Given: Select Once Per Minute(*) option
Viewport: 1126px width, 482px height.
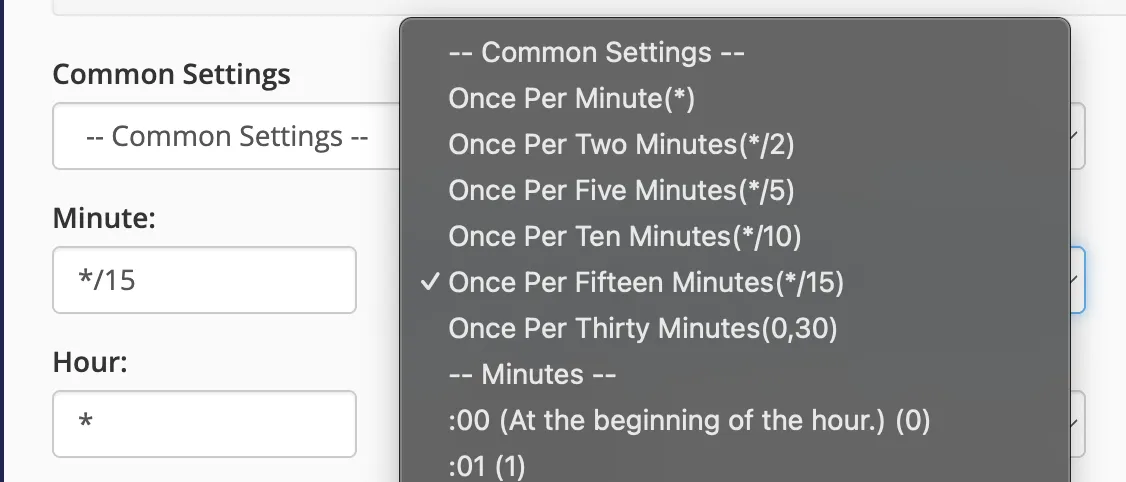Looking at the screenshot, I should 571,98.
